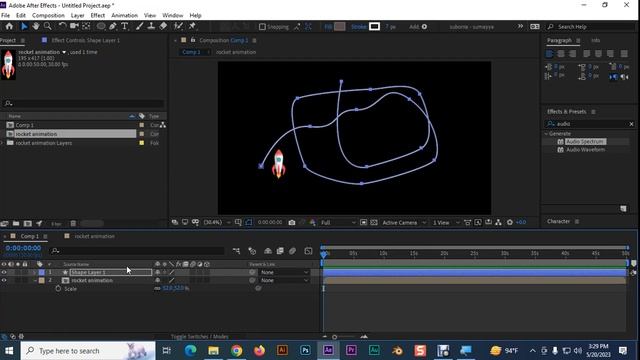Click the Composition Mini-Flowchart timeline icon
The height and width of the screenshot is (360, 640).
point(236,251)
